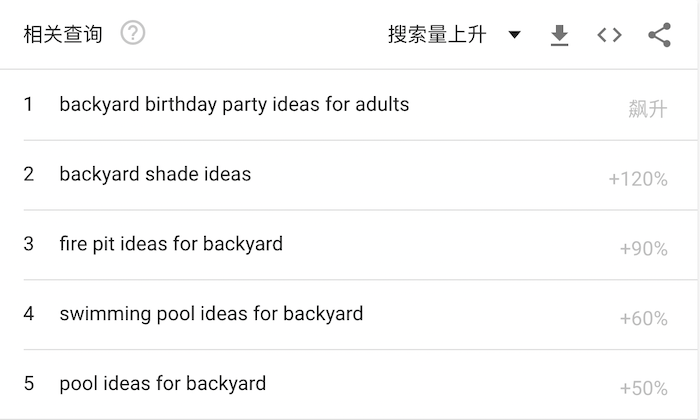The height and width of the screenshot is (420, 700).
Task: Click rank number 3 in list
Action: [x=29, y=244]
